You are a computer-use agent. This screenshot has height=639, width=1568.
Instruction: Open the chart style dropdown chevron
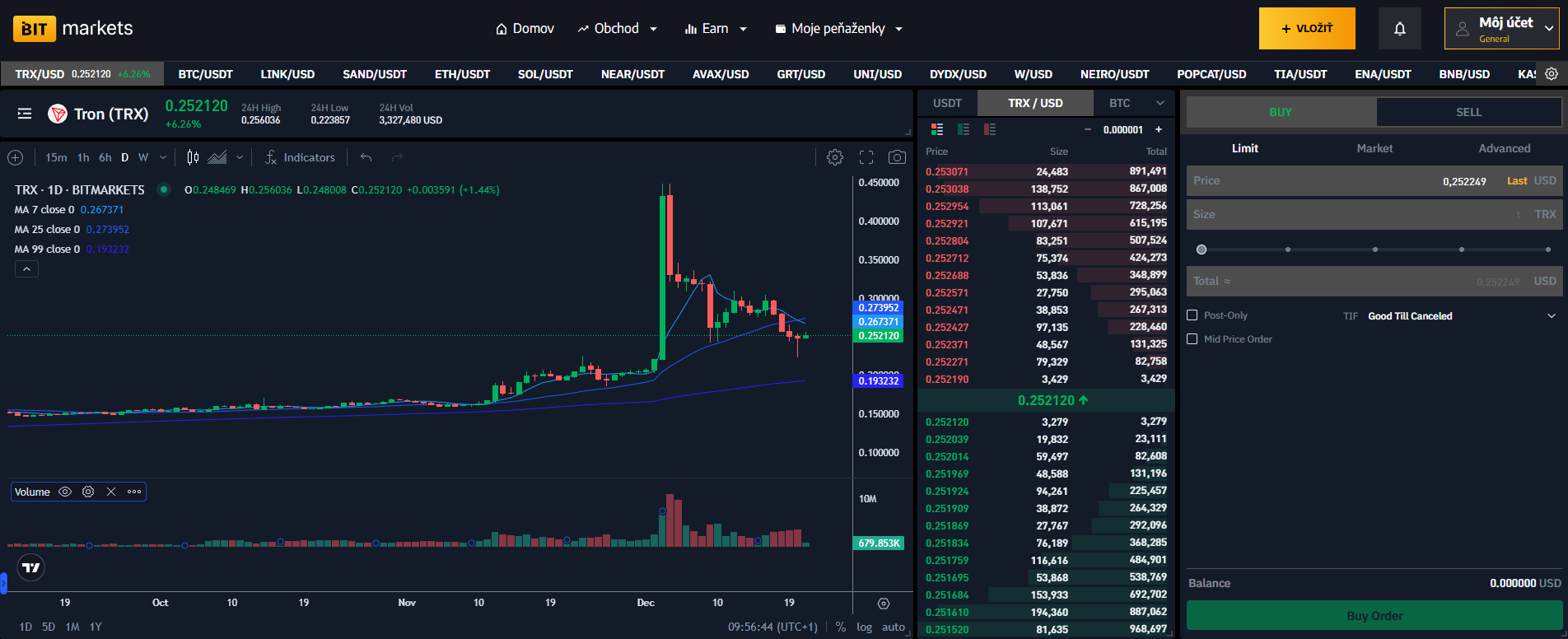240,157
